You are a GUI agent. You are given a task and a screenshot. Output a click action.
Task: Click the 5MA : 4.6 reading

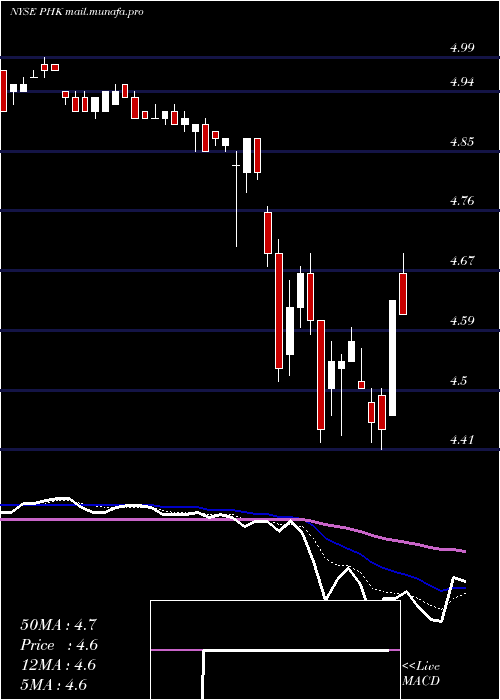pyautogui.click(x=54, y=685)
